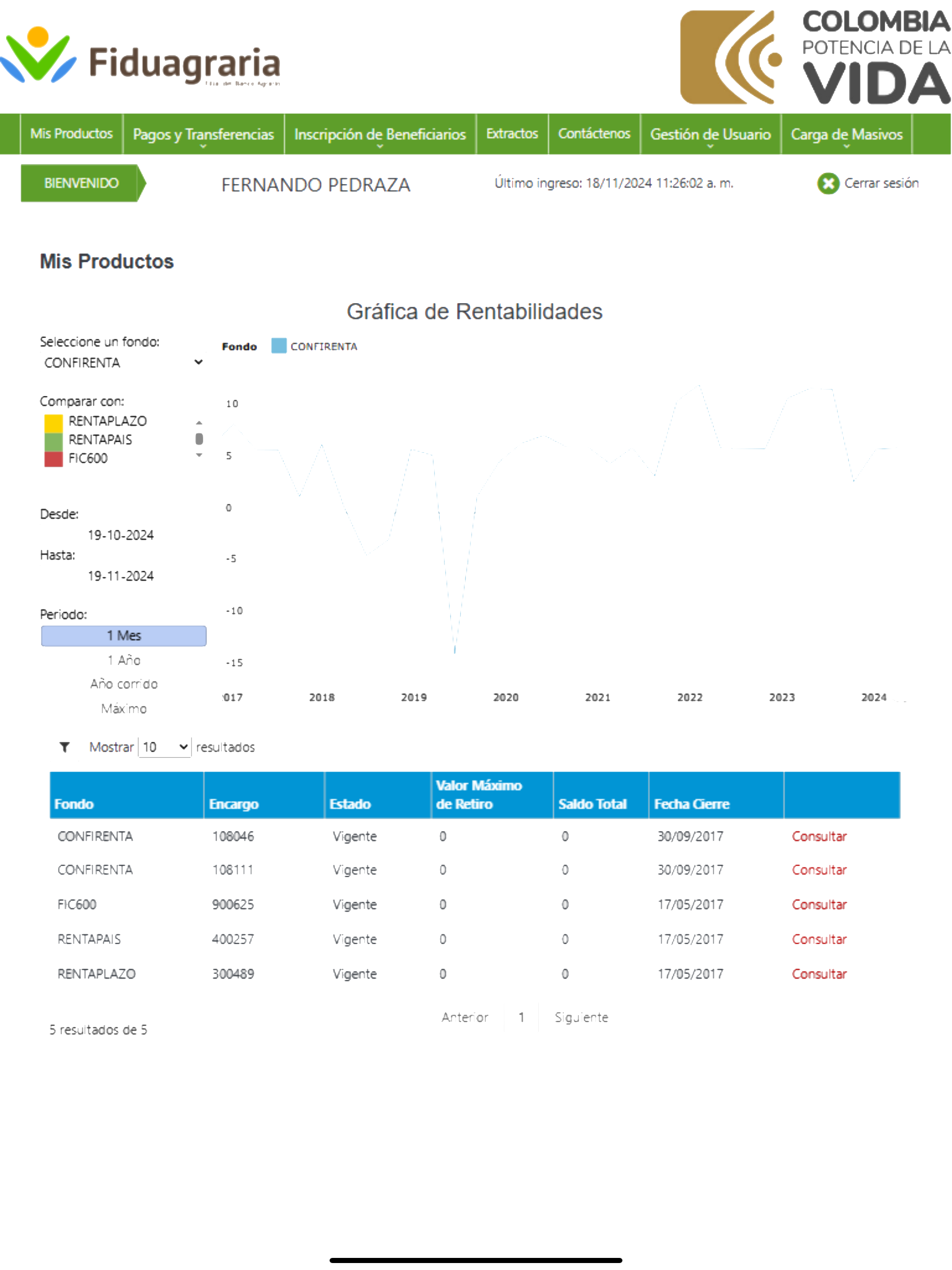The image size is (952, 1270).
Task: Click Consultar for FIC600 row
Action: pyautogui.click(x=820, y=904)
